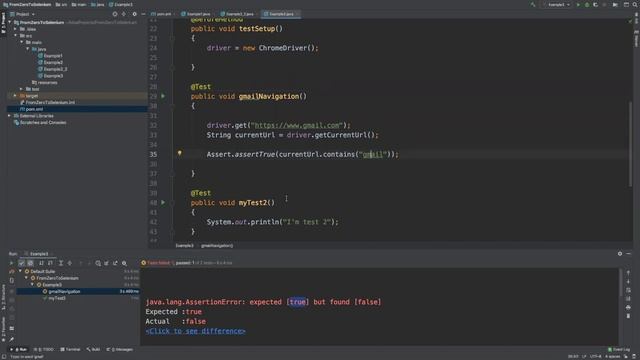Screen dimensions: 640x360
Task: Hide the Project panel with the minimize icon
Action: (143, 14)
